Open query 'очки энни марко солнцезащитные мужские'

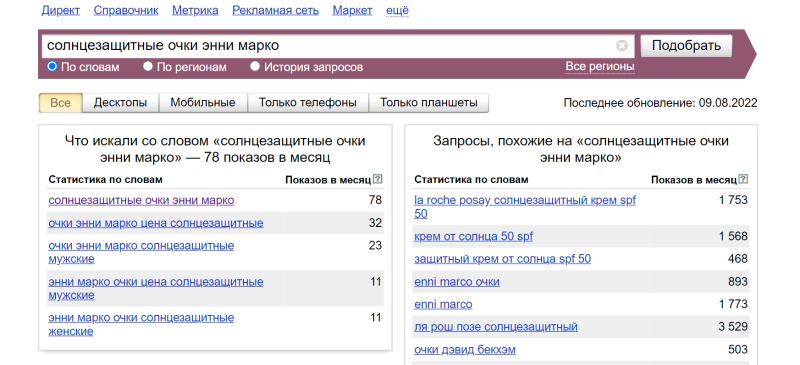141,252
